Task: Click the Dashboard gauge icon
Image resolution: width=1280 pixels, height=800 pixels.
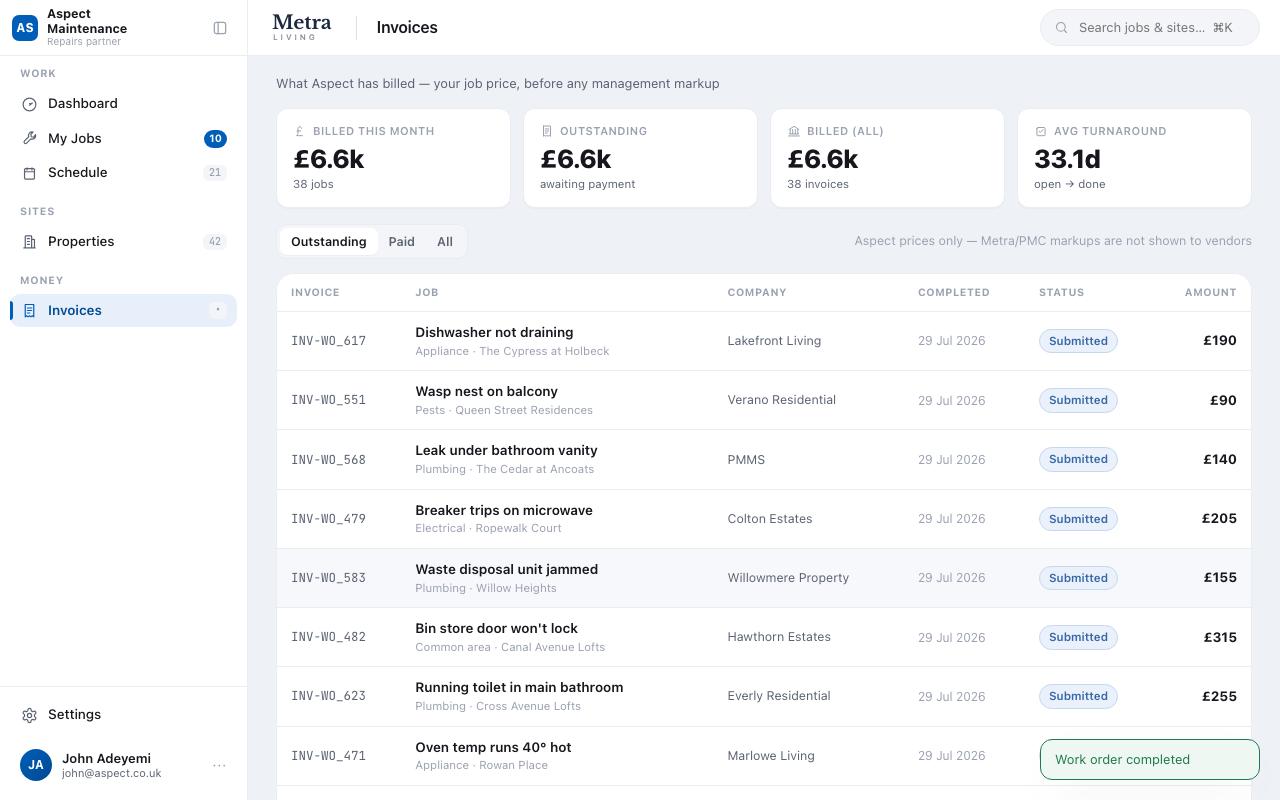Action: click(x=29, y=104)
